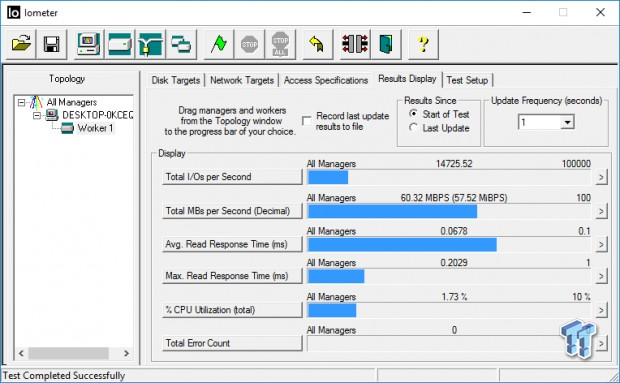Click the % CPU Utilization progress bar
This screenshot has height=383, width=620.
449,310
